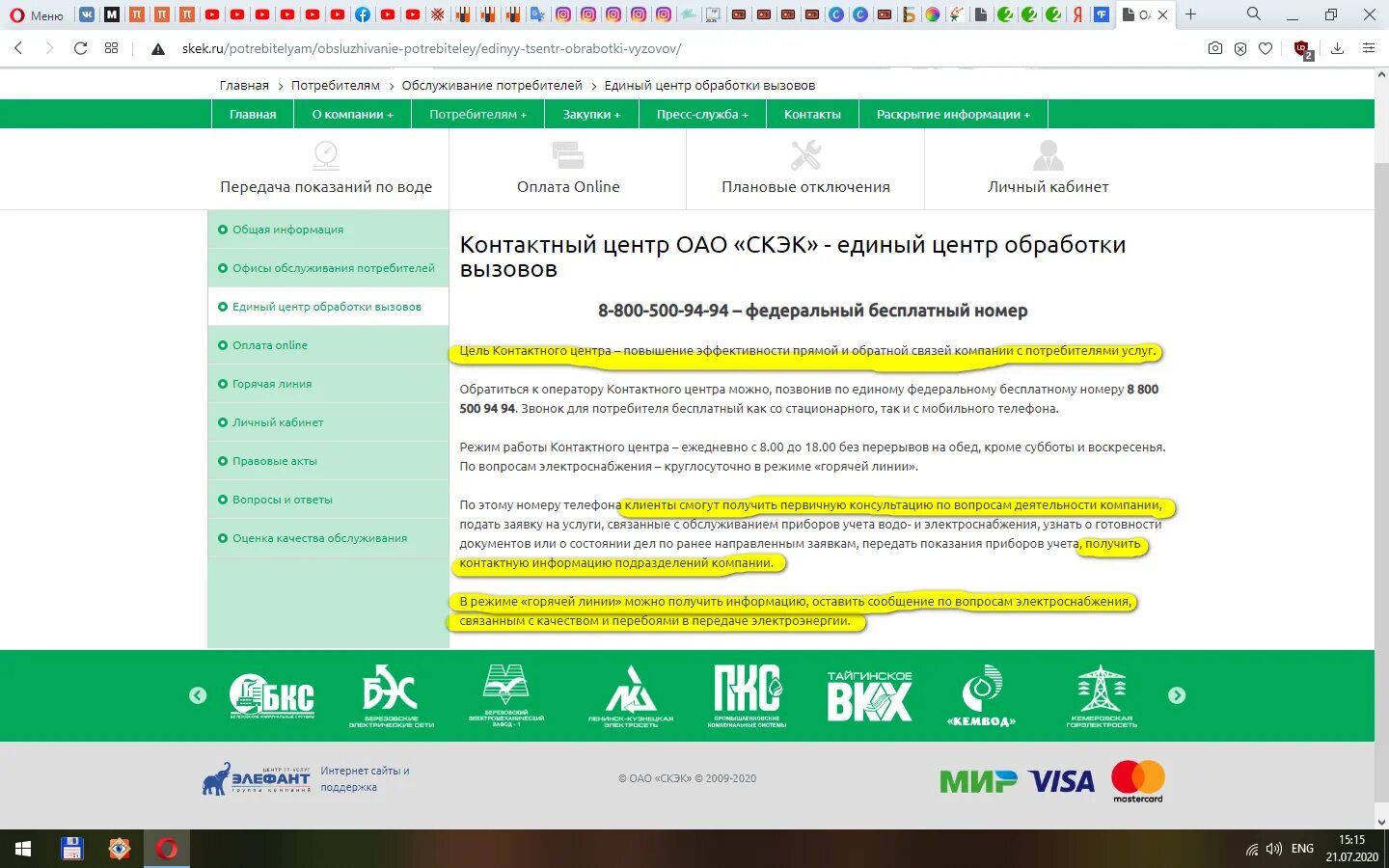Switch to the Google Translate tab
1389x868 pixels.
click(x=538, y=14)
